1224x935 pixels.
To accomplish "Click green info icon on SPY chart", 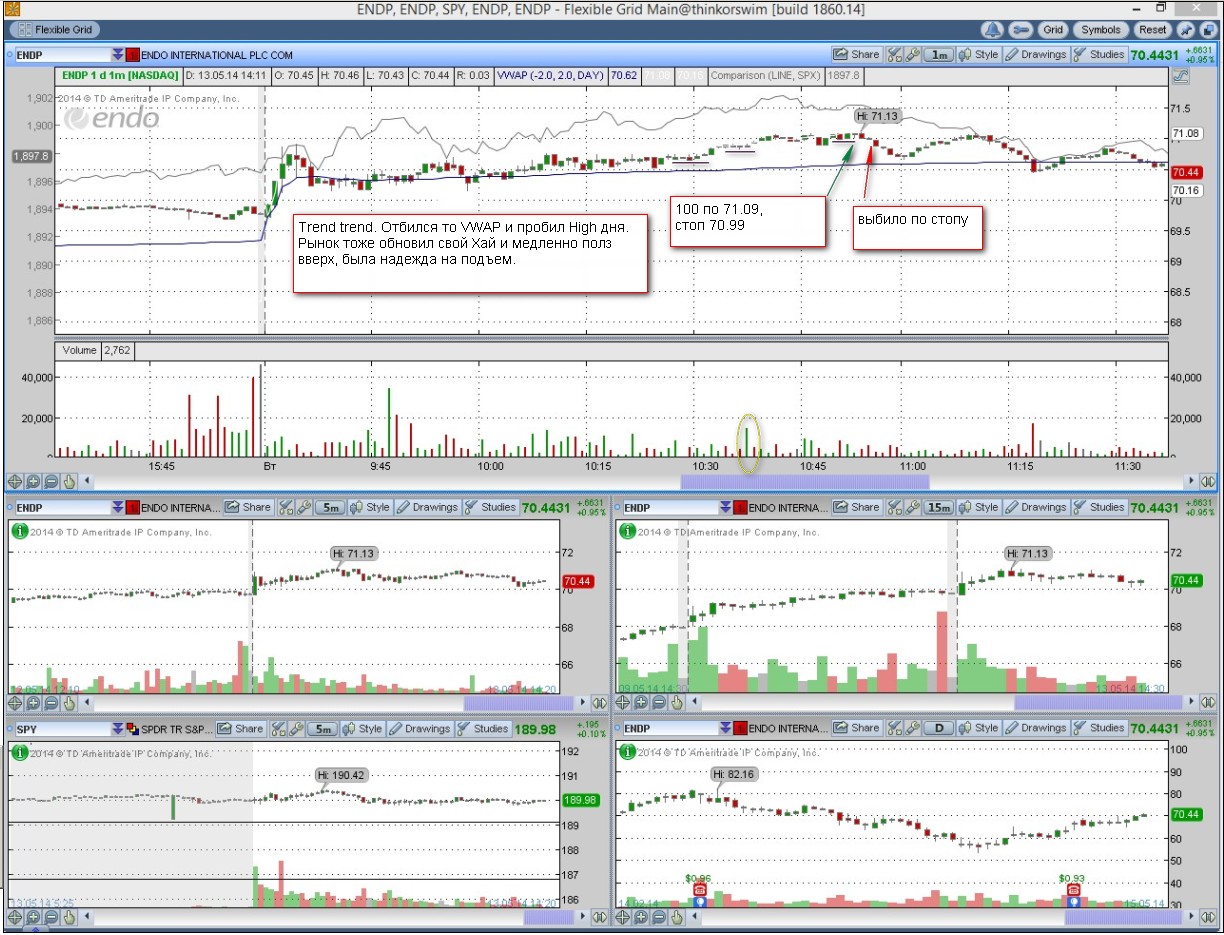I will tap(18, 751).
